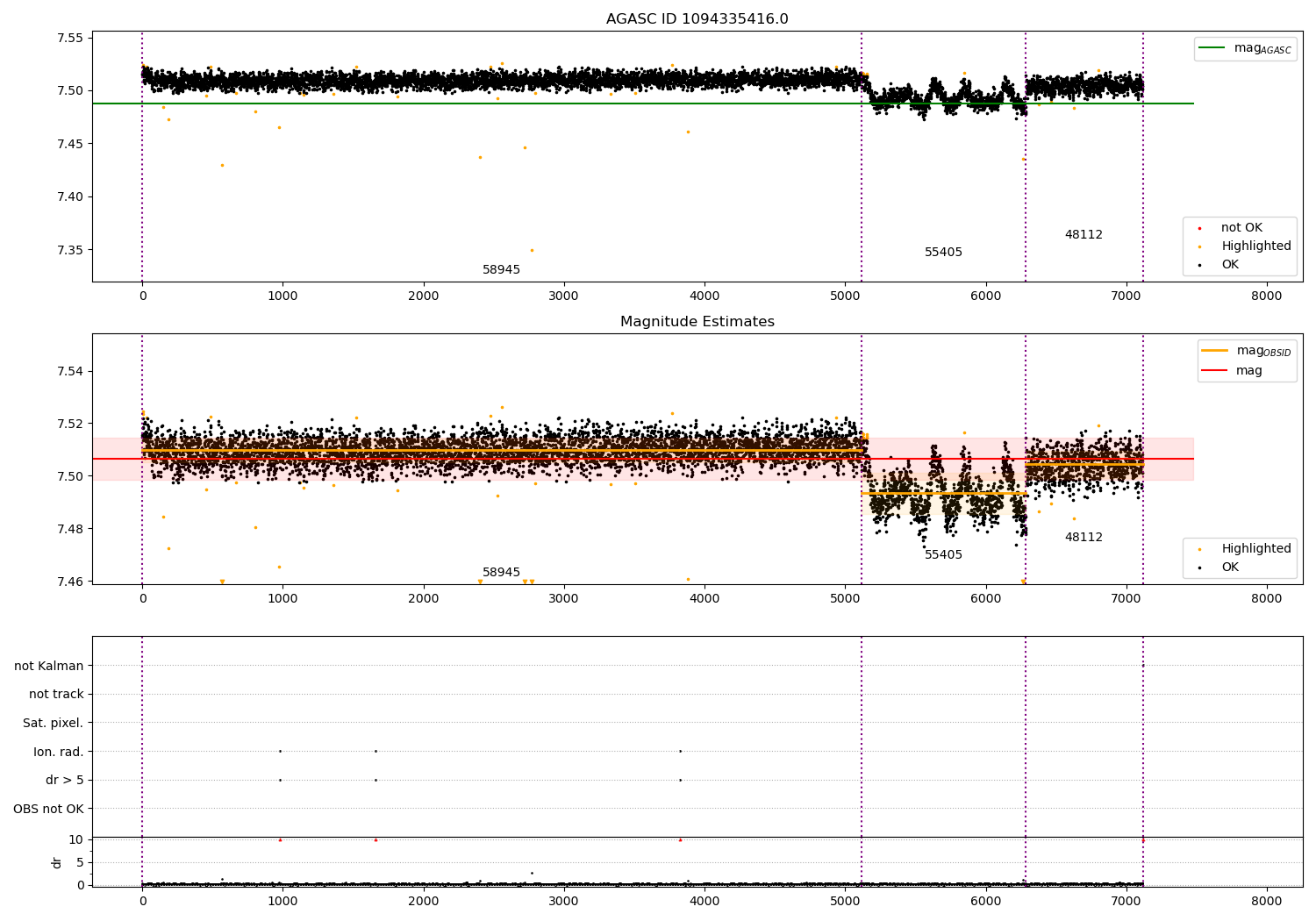Click the 58945 label in the middle plot

(501, 573)
